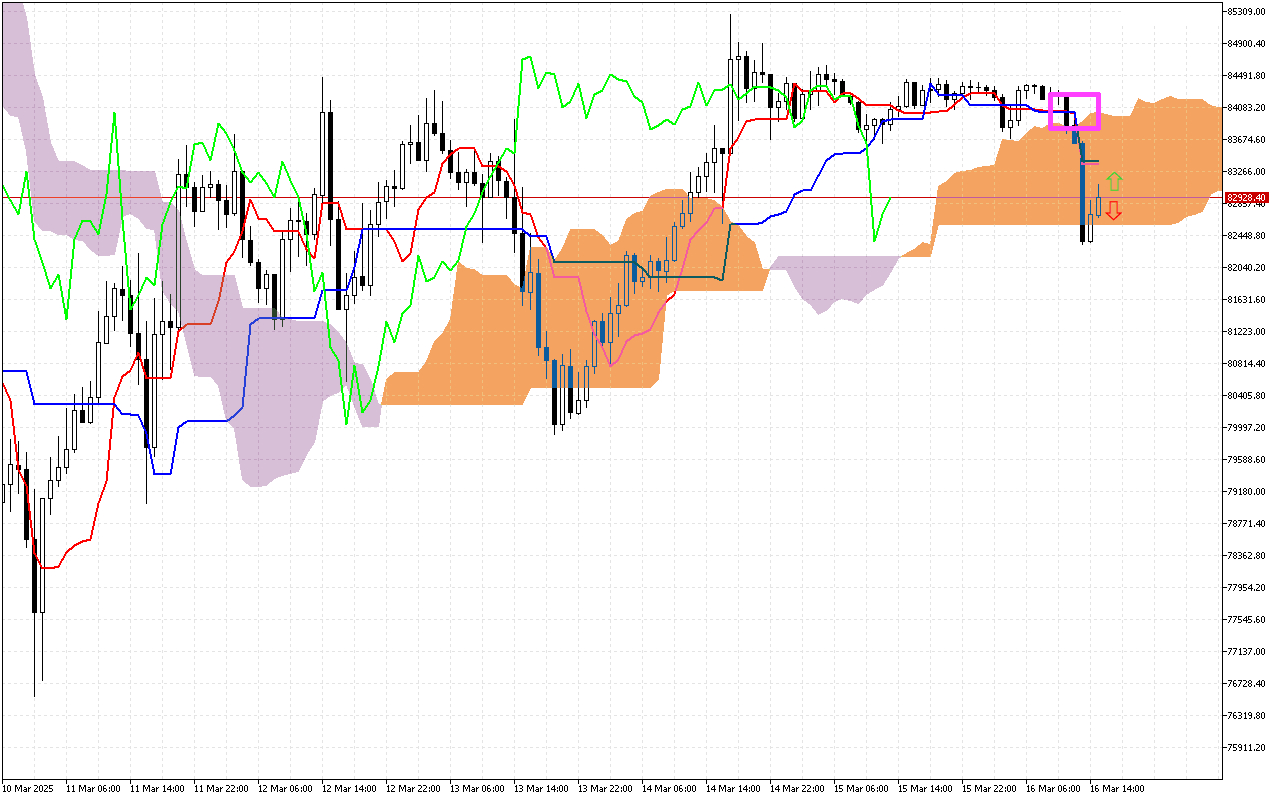Select the 13 Mar 22:00 time label

tap(605, 789)
